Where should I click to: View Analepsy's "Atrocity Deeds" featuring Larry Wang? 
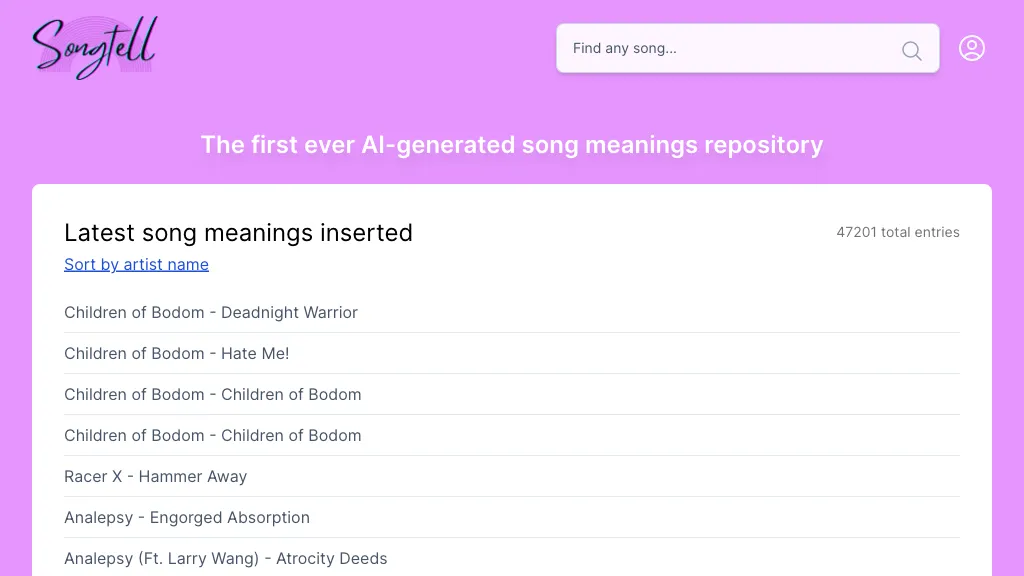pyautogui.click(x=225, y=558)
